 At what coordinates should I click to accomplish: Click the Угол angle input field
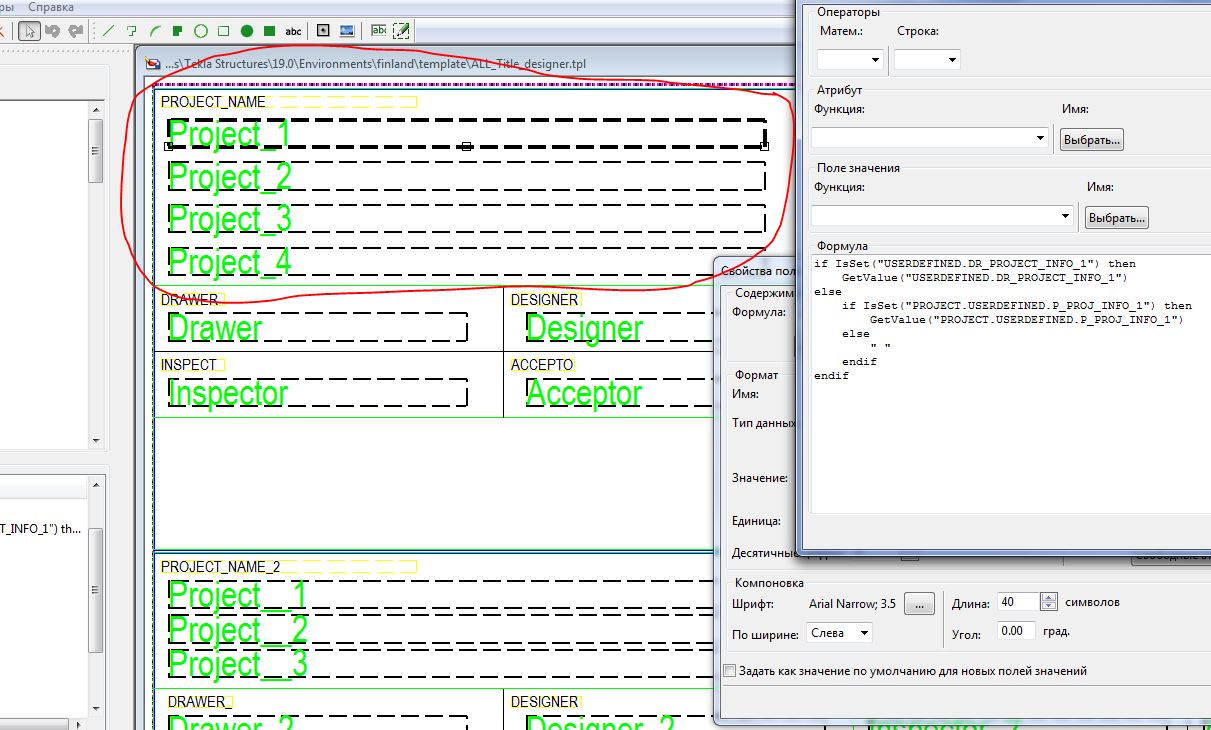click(x=1016, y=631)
